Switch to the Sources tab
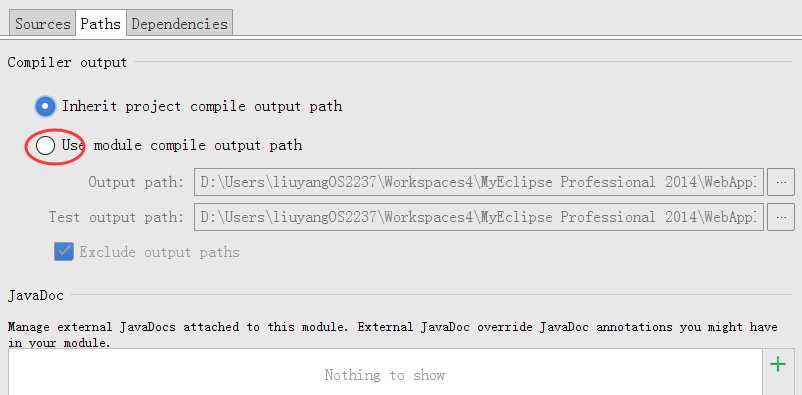The height and width of the screenshot is (395, 802). [x=42, y=24]
